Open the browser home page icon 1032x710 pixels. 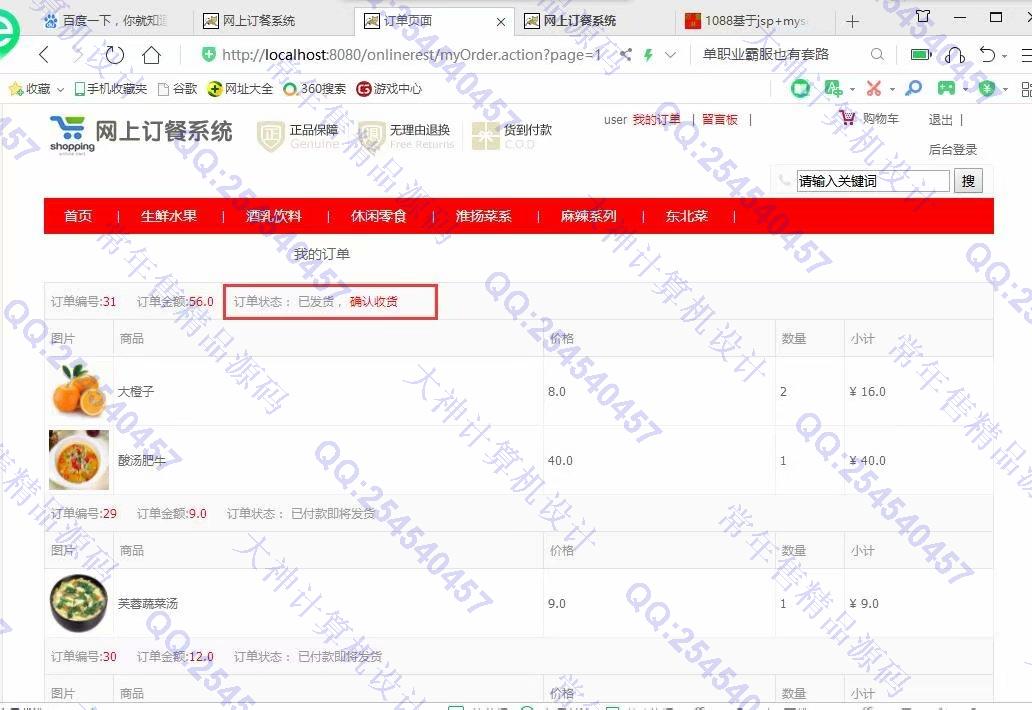(151, 55)
